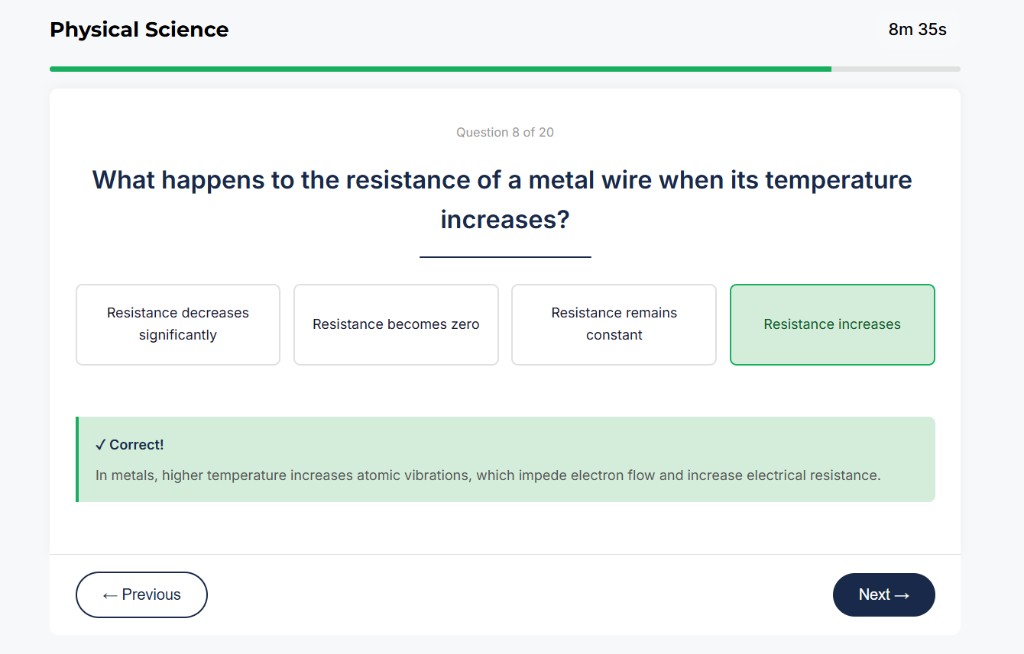Click the "Physical Science" quiz title
The height and width of the screenshot is (654, 1024).
(139, 30)
